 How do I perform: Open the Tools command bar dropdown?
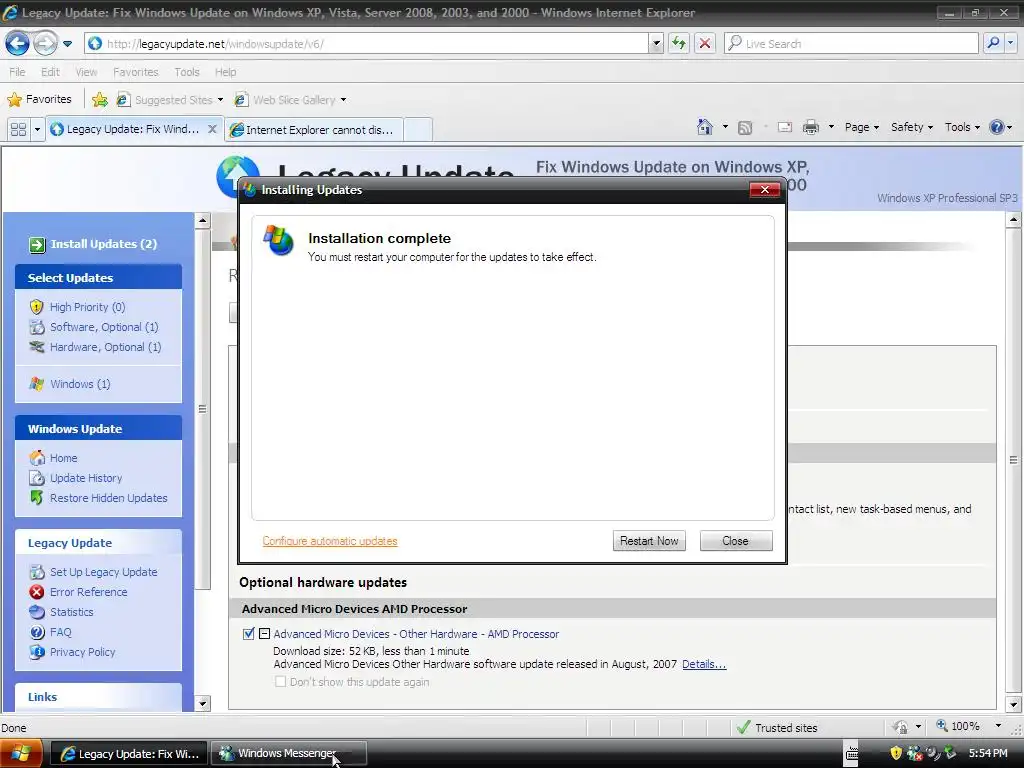[x=963, y=127]
